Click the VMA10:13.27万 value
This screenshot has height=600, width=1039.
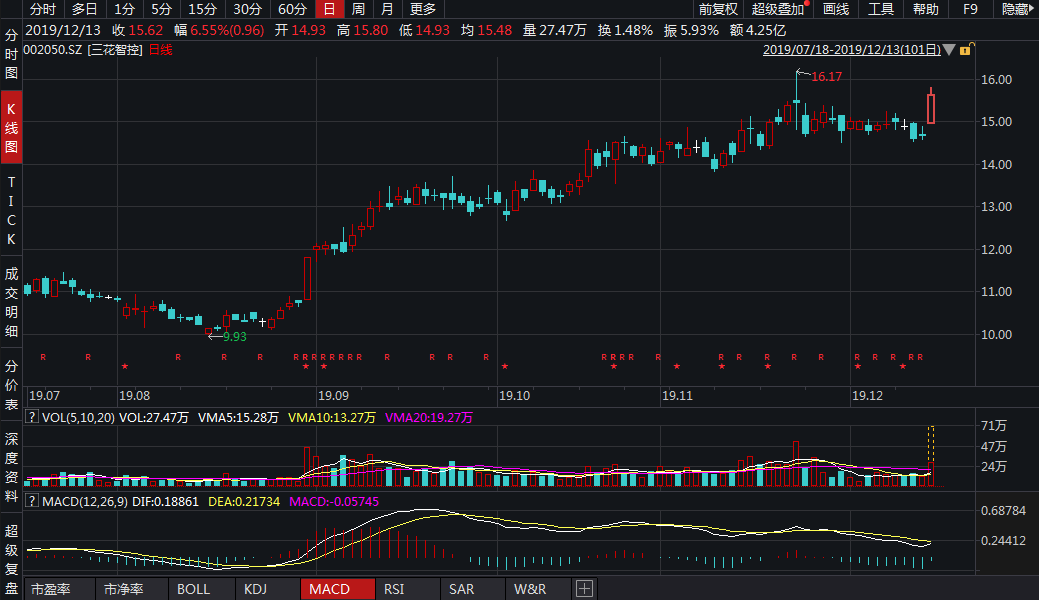[332, 417]
